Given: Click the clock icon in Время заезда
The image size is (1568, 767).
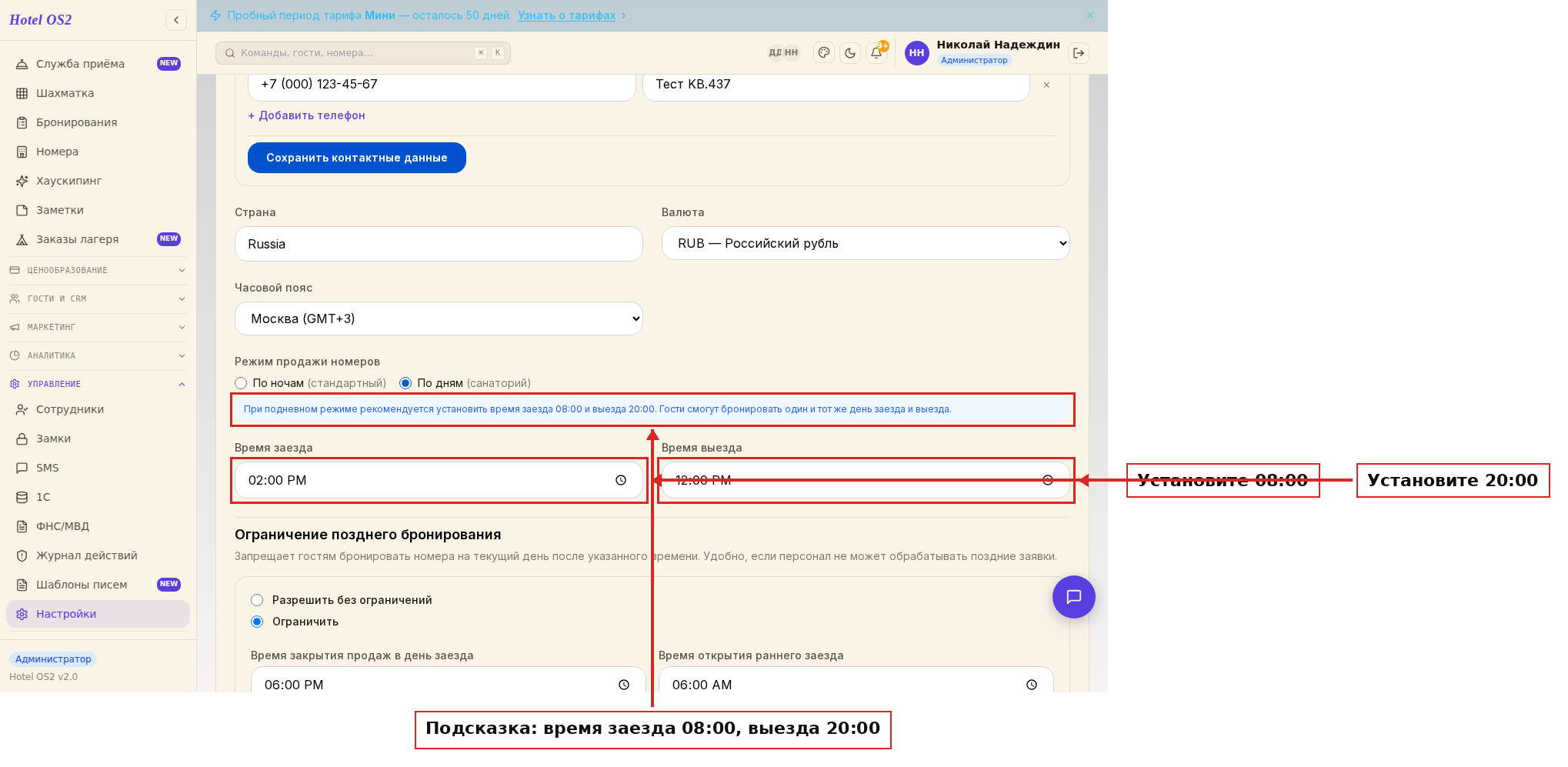Looking at the screenshot, I should [x=621, y=480].
